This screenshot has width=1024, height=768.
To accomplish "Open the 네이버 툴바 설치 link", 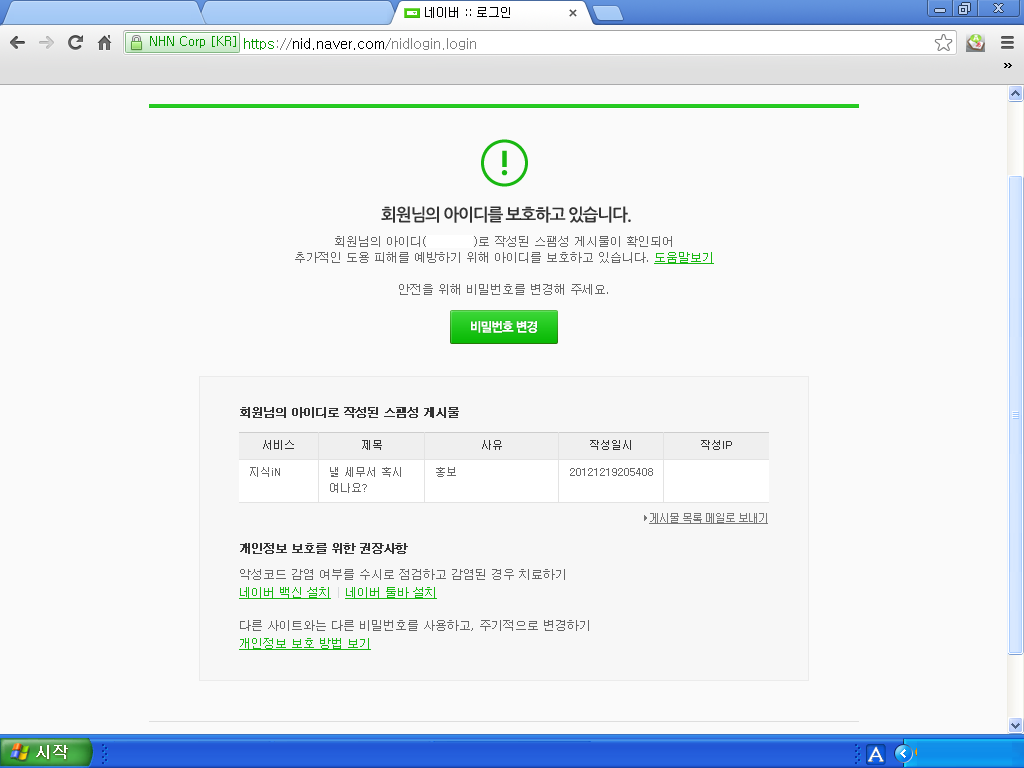I will (x=391, y=593).
